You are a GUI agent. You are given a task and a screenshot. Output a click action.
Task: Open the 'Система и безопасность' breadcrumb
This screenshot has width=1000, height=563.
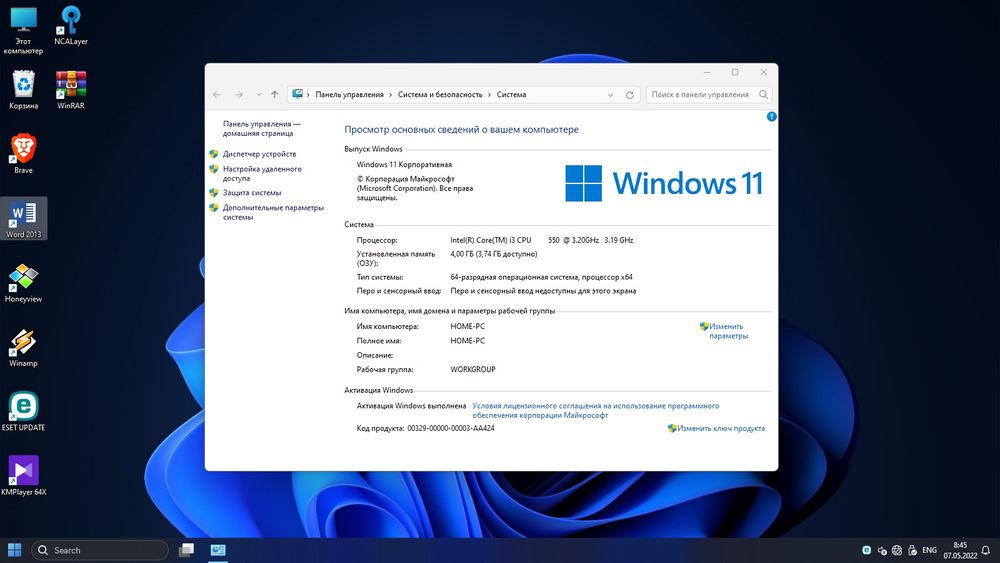[x=440, y=94]
